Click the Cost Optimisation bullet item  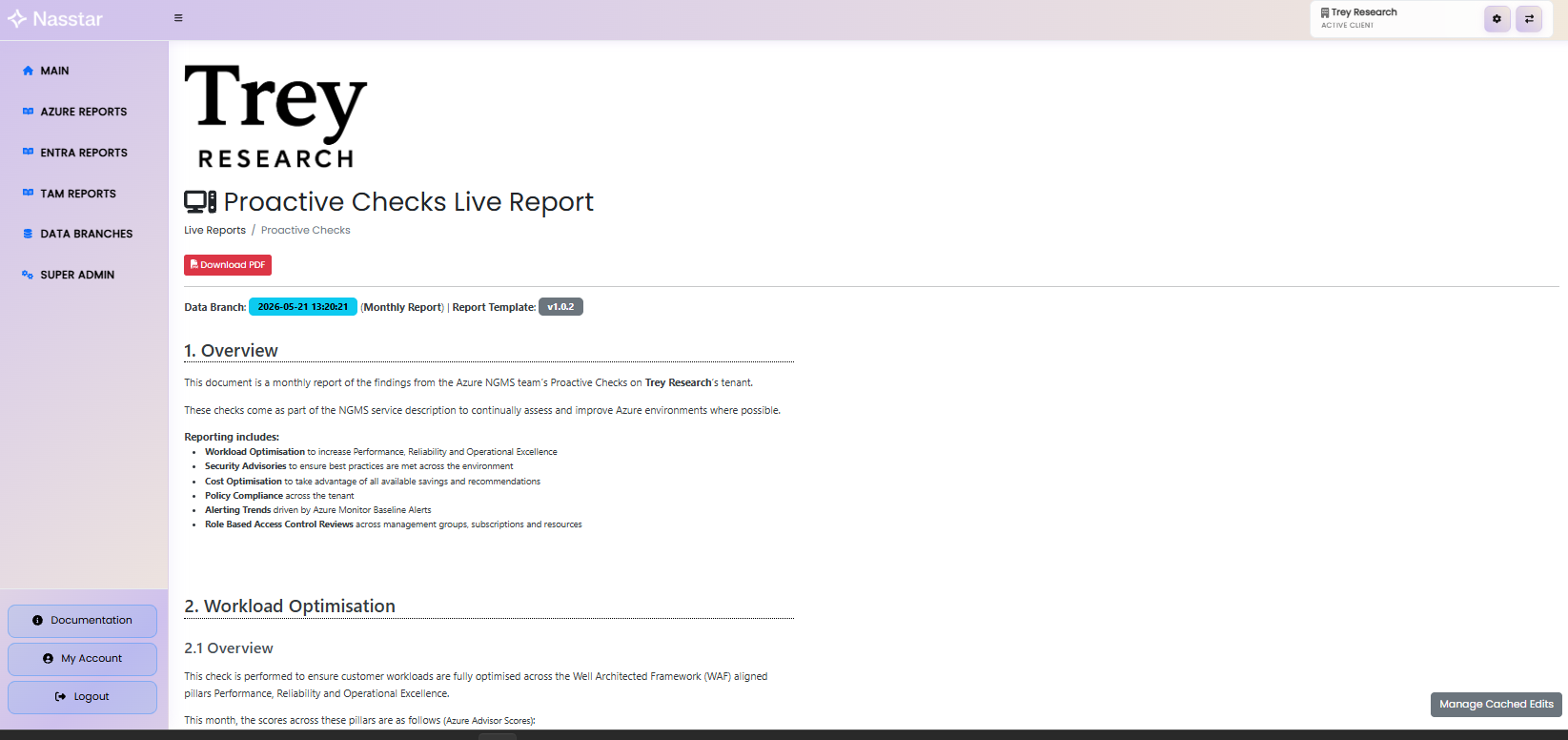click(373, 482)
